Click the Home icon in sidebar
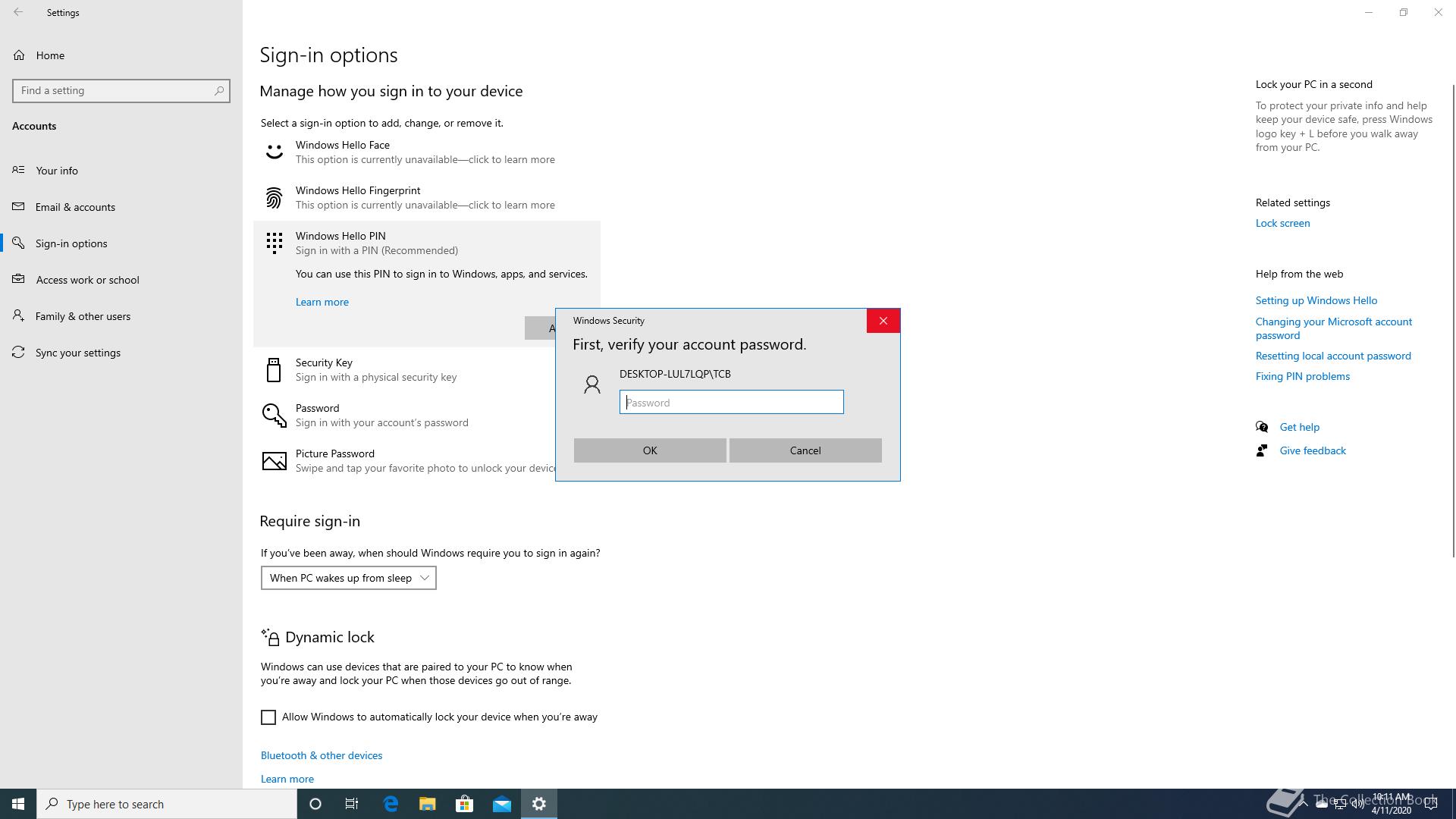This screenshot has height=819, width=1456. pyautogui.click(x=19, y=55)
